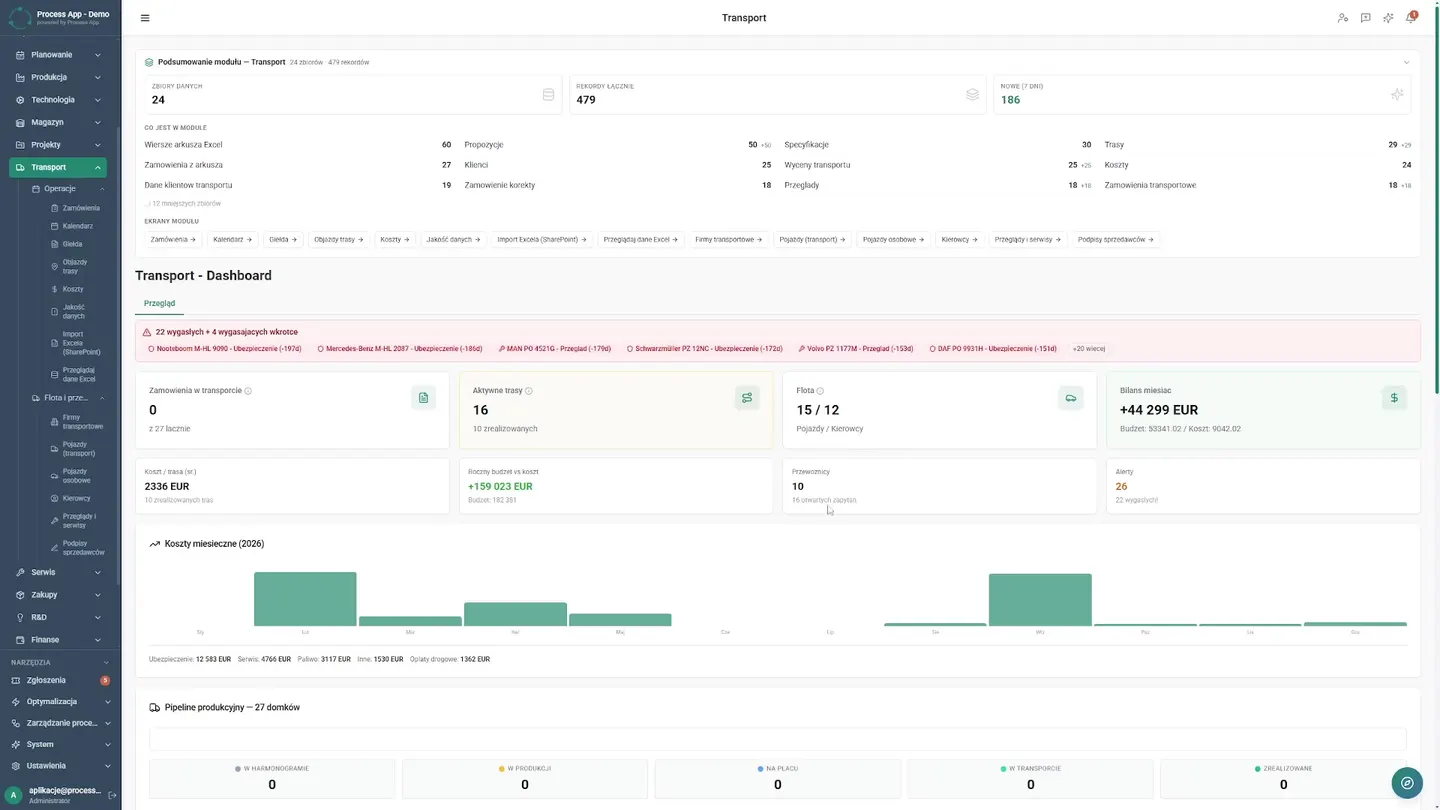Select the Przegląd tab
Image resolution: width=1440 pixels, height=810 pixels.
160,303
